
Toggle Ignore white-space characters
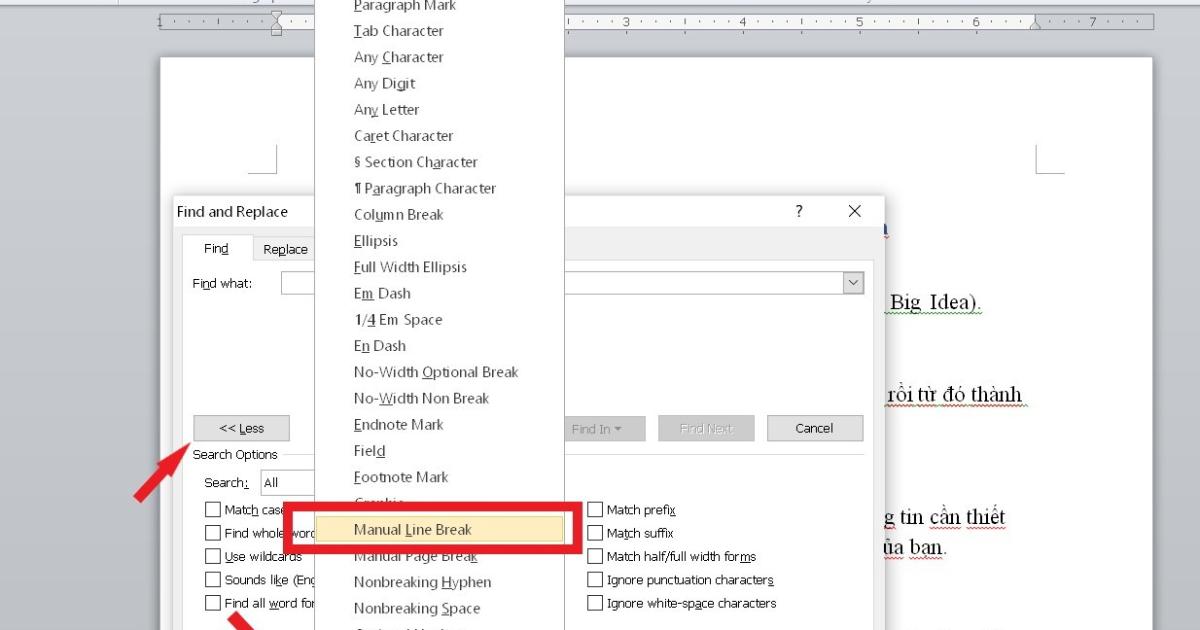(x=595, y=603)
